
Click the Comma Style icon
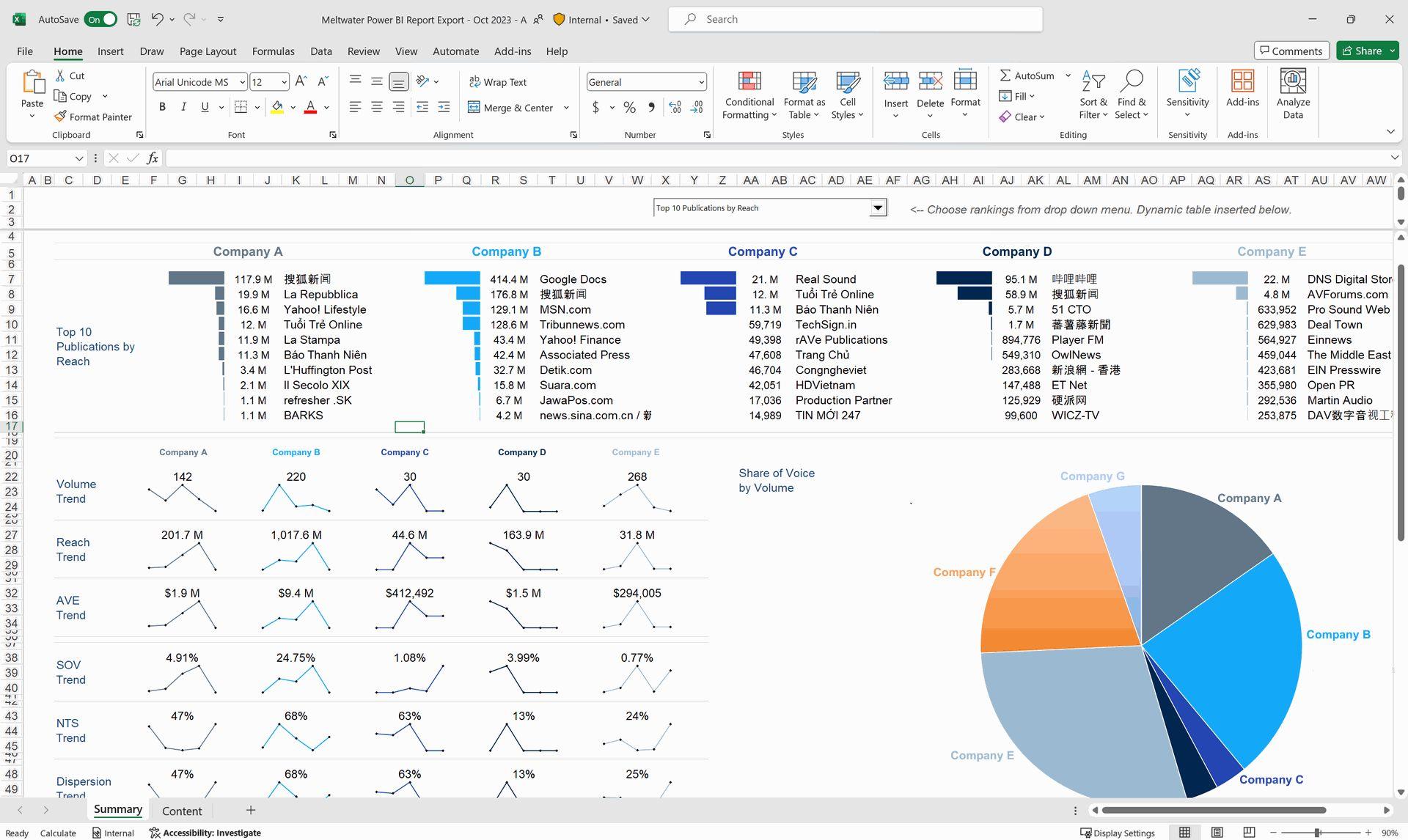click(x=651, y=108)
